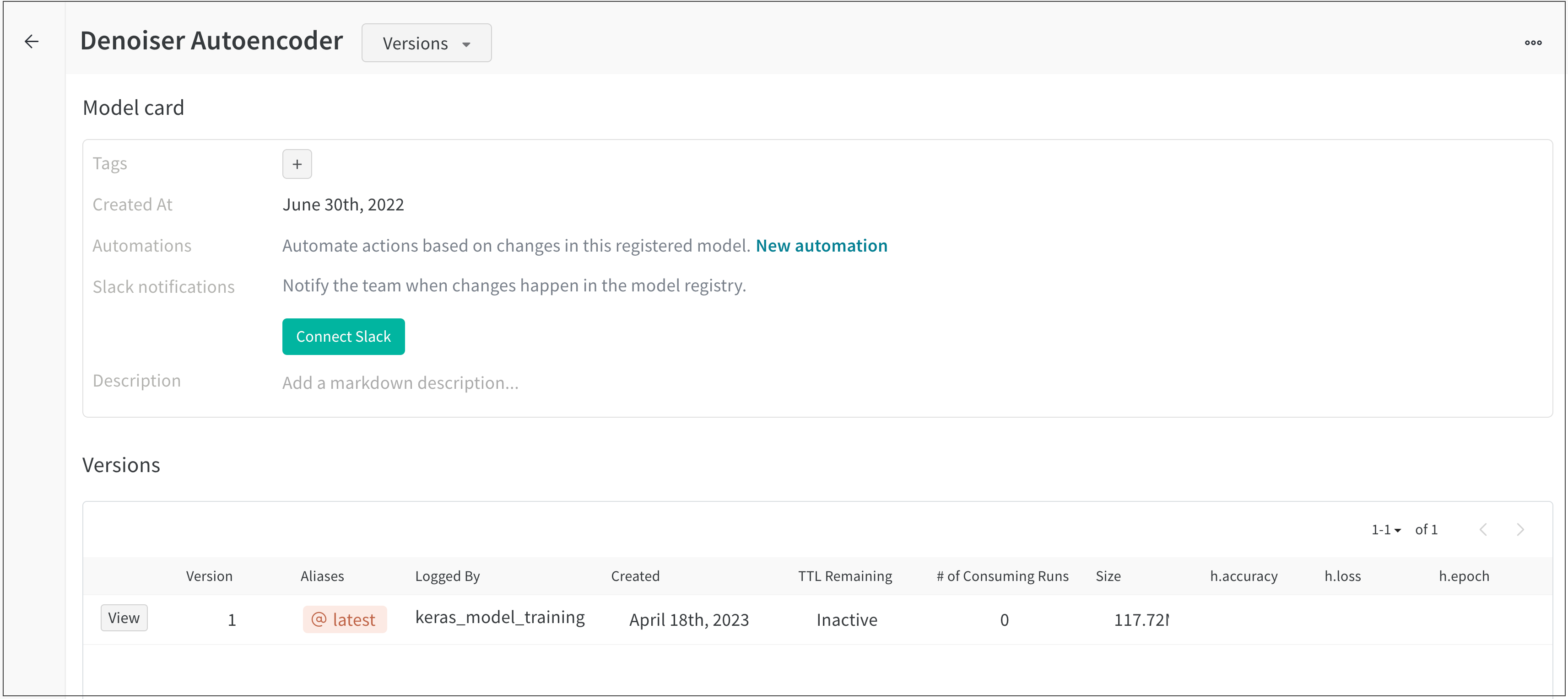Open the 1-1 pagination range dropdown

coord(1386,529)
